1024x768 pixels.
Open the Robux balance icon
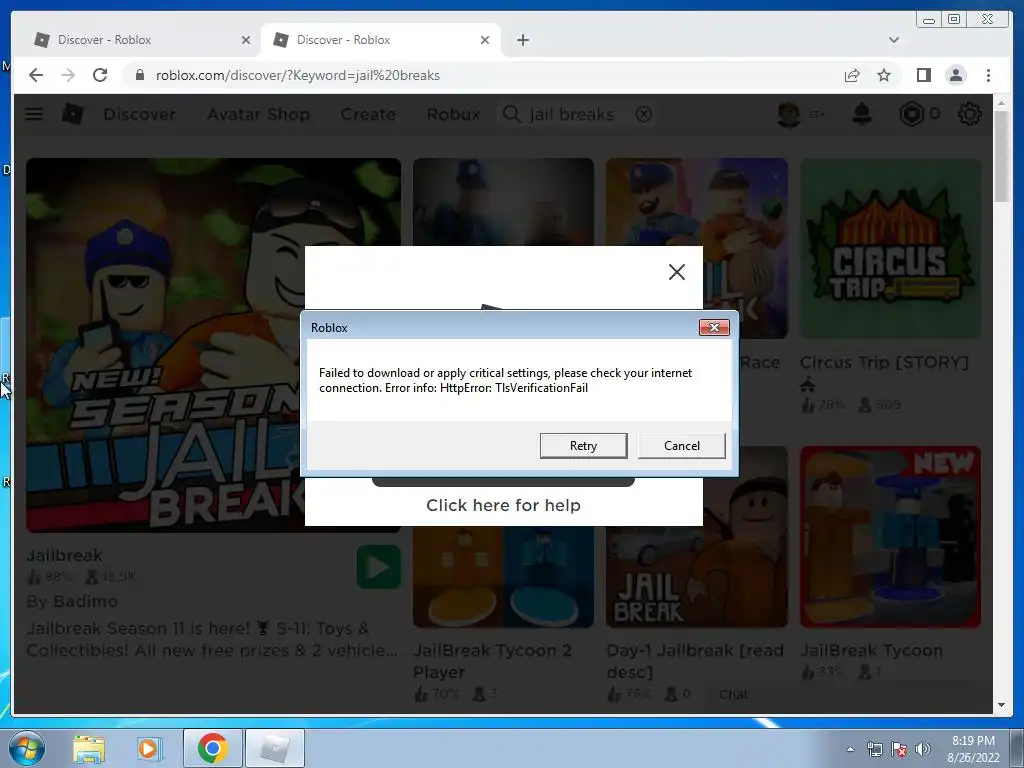[x=912, y=114]
